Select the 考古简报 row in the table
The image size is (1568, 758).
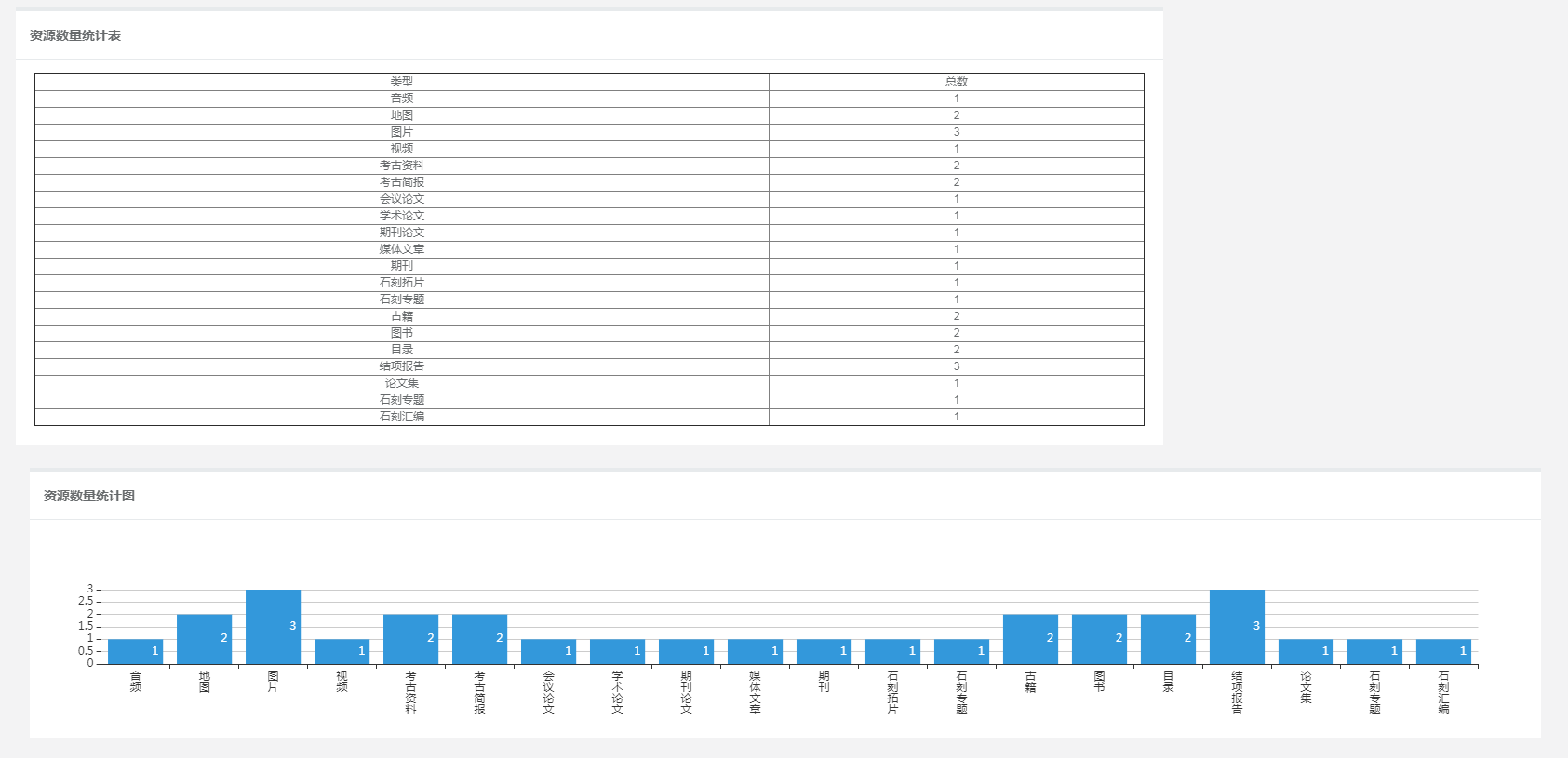tap(589, 182)
